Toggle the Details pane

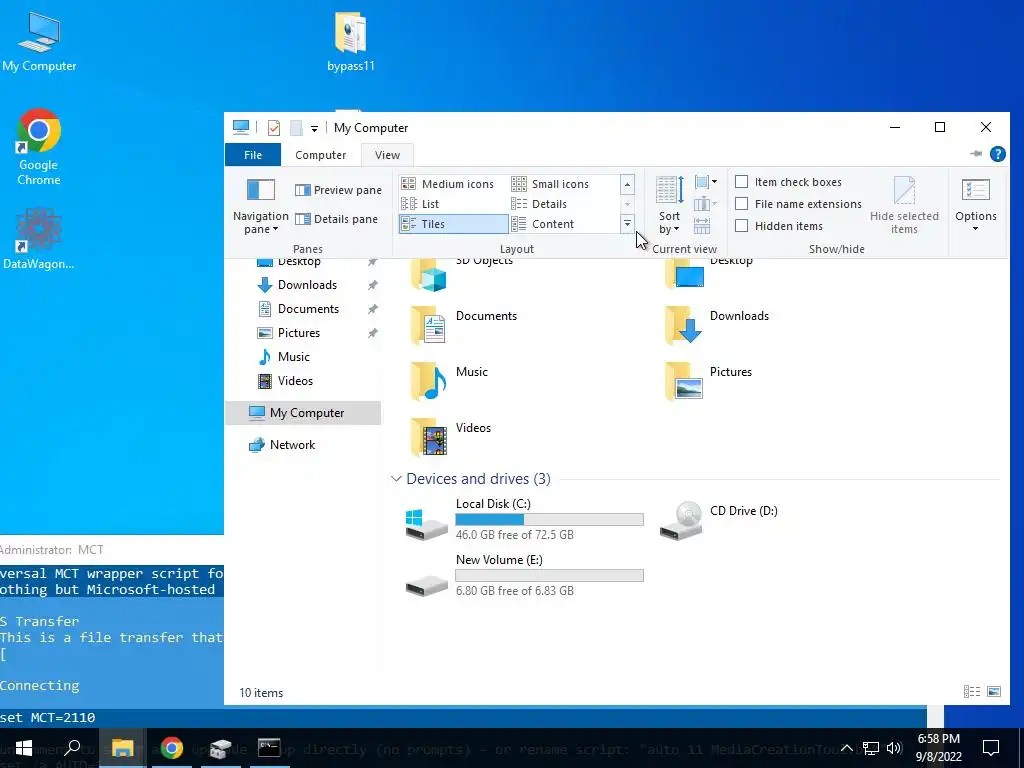pos(336,219)
